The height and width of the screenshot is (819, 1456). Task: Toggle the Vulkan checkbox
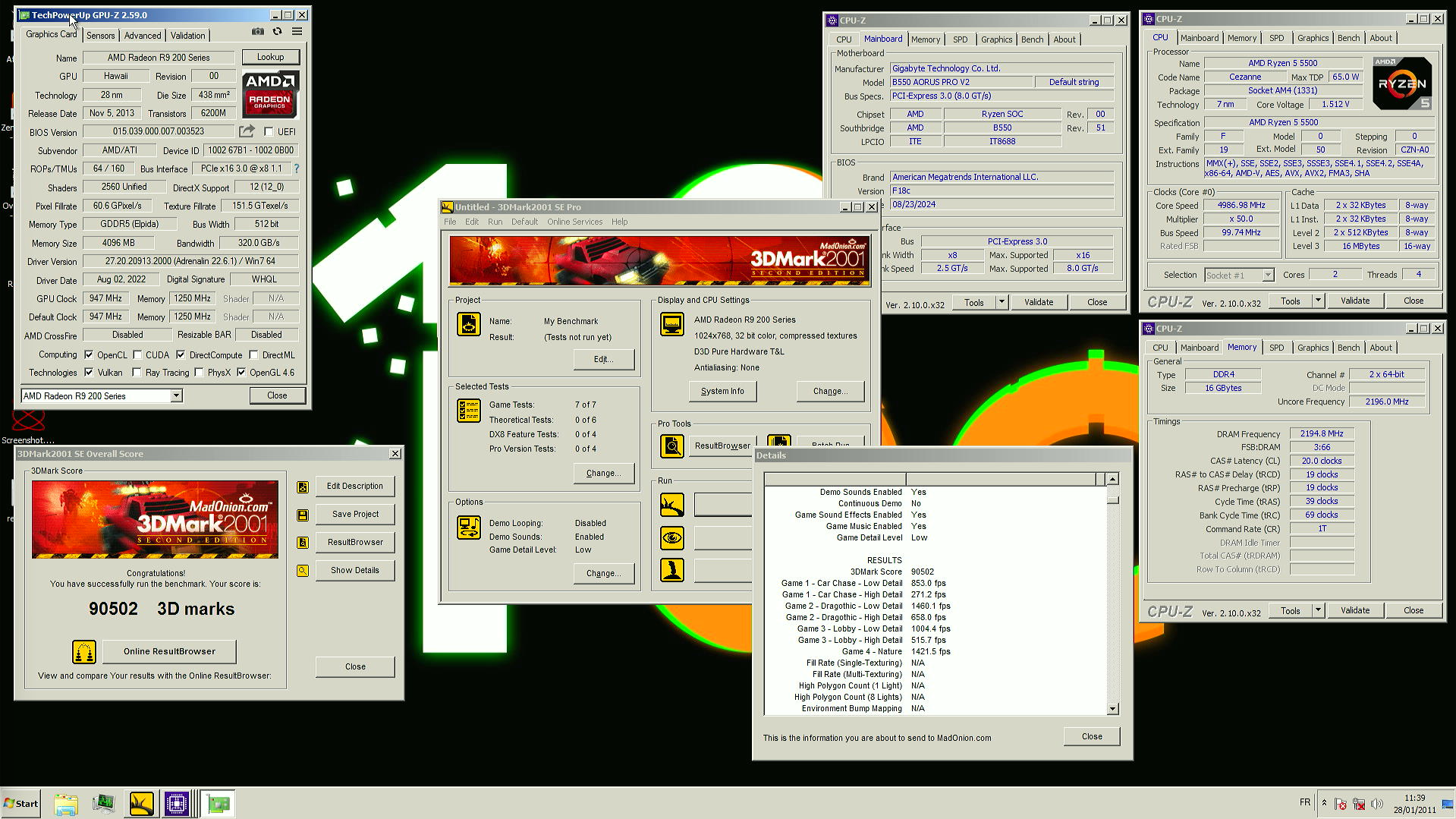(89, 373)
